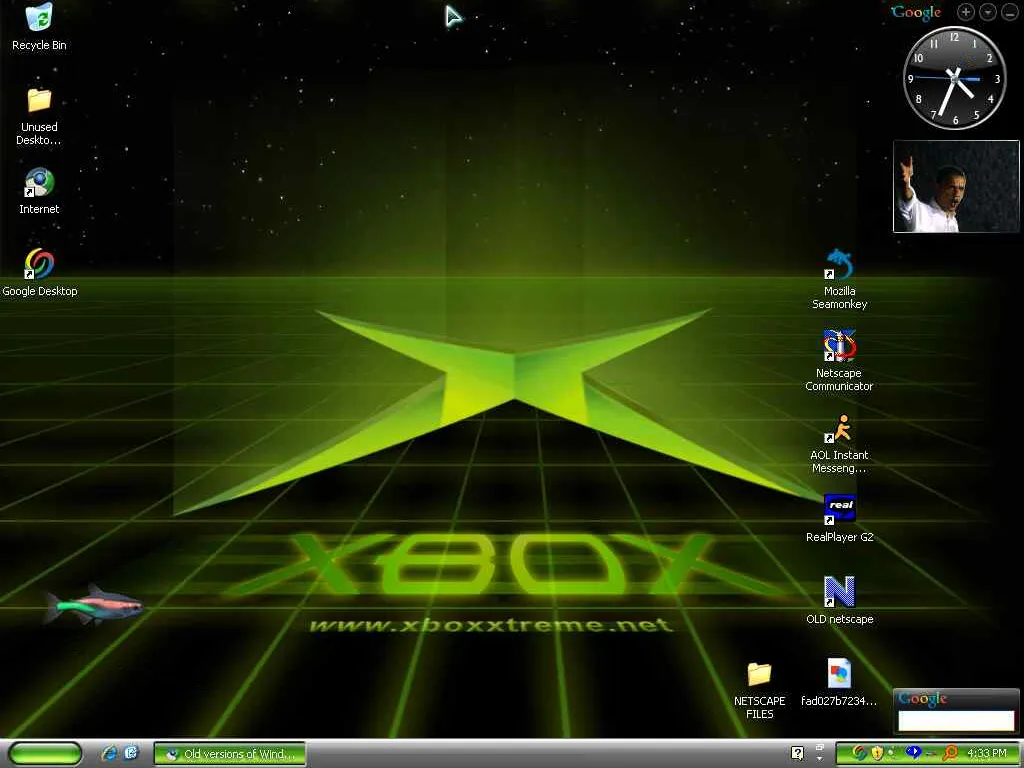This screenshot has width=1024, height=768.
Task: Click the yellow security shield tray icon
Action: click(x=877, y=753)
